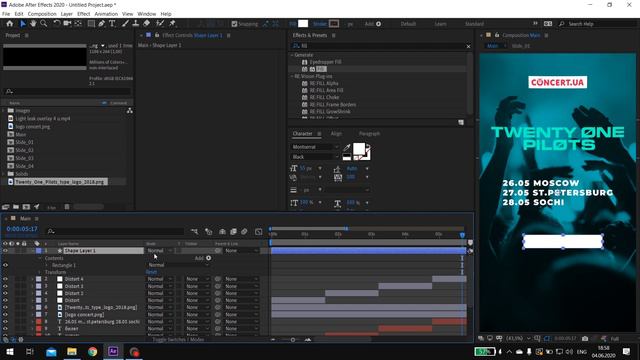Select the Unified Camera tool
Screen dimensions: 640x360
[67, 24]
